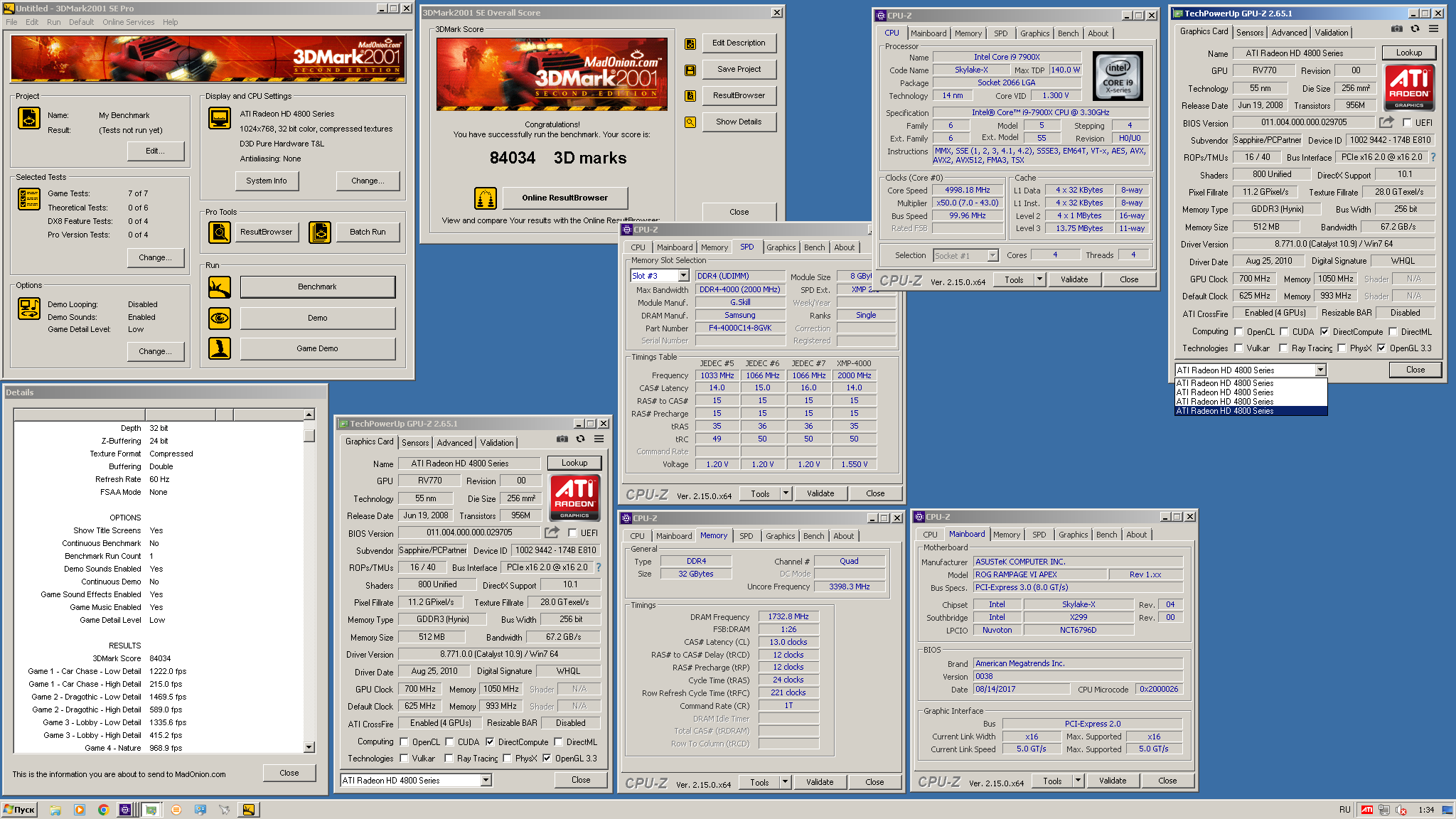Toggle Vulkan checkbox in top-right GPU-Z window
The width and height of the screenshot is (1456, 819).
pos(1239,348)
